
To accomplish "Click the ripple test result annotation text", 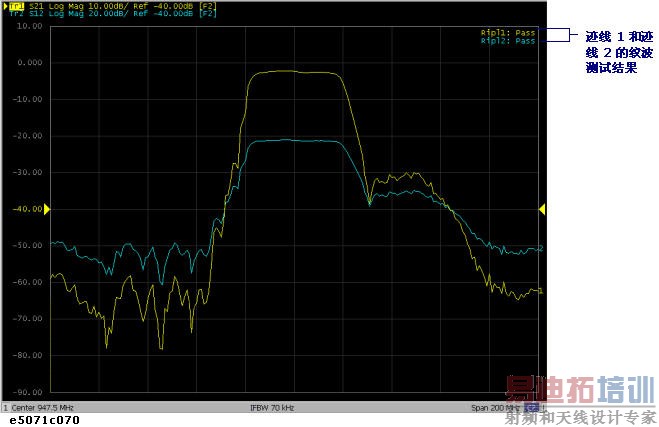I will (618, 53).
